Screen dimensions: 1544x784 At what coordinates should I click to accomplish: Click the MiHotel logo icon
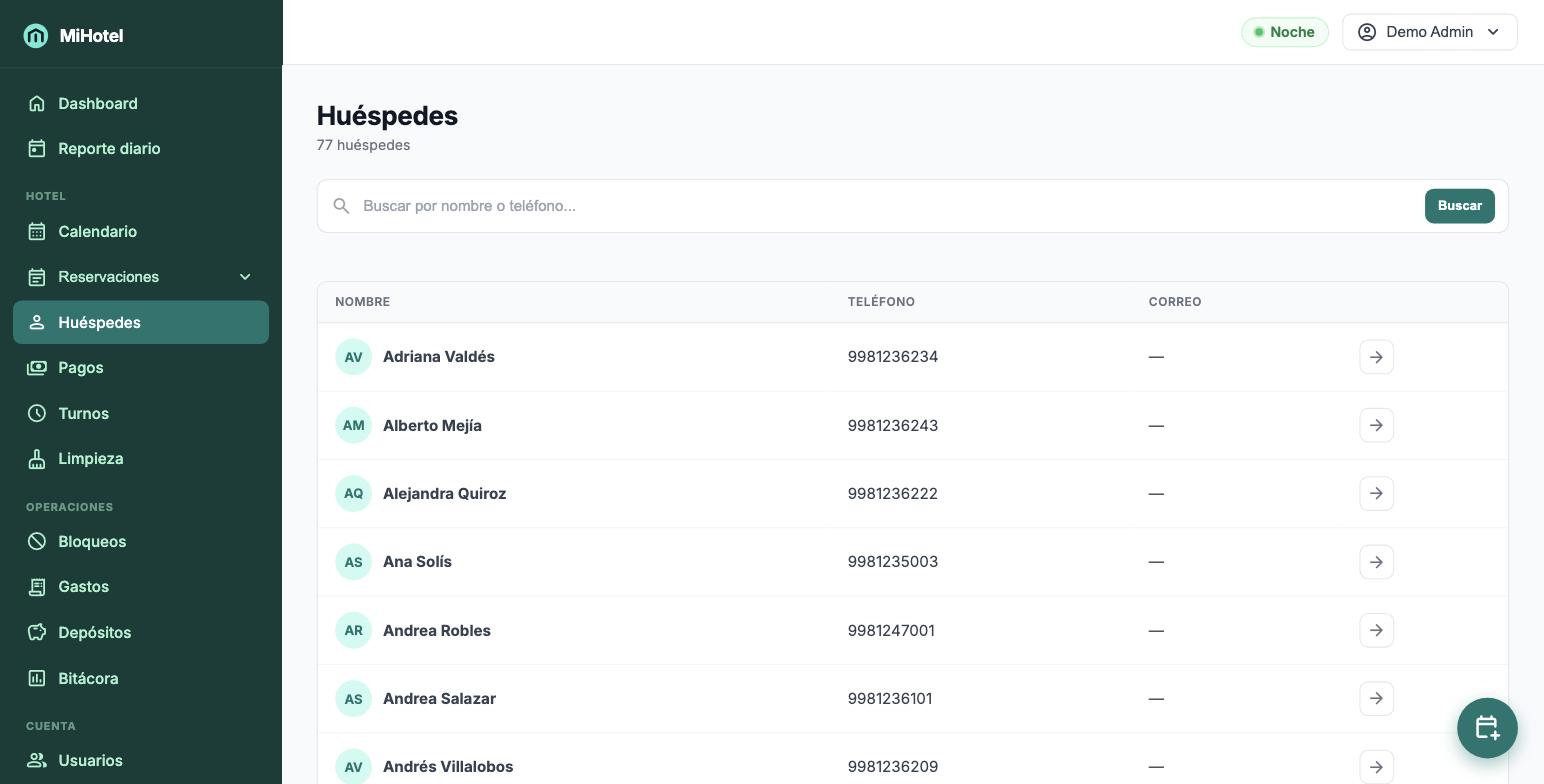pyautogui.click(x=36, y=36)
